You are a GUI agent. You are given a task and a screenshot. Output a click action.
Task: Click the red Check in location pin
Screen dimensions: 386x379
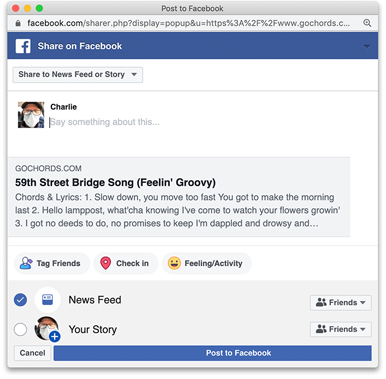[105, 263]
